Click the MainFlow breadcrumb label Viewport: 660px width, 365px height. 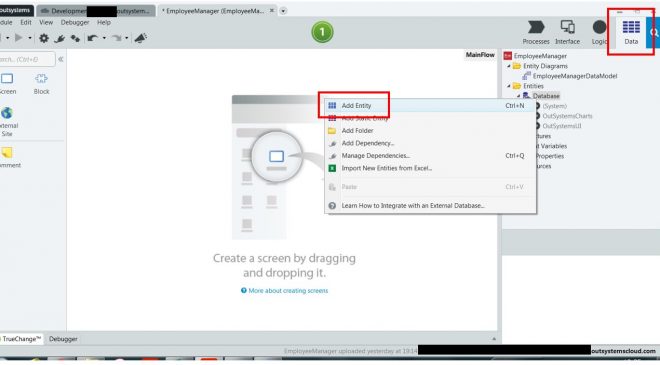tap(480, 55)
